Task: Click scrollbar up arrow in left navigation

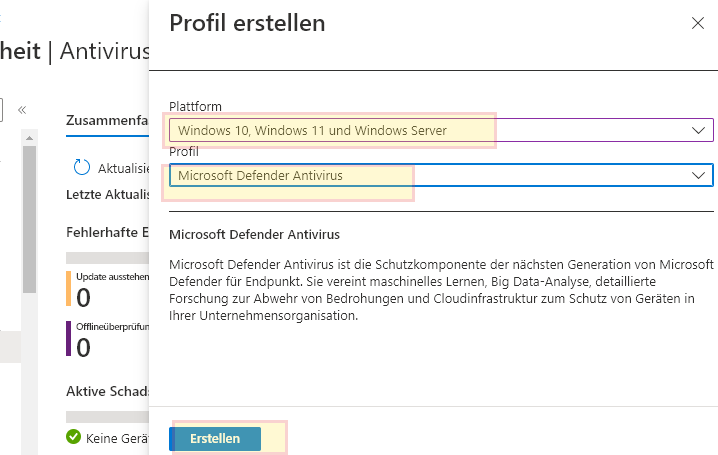Action: (29, 135)
